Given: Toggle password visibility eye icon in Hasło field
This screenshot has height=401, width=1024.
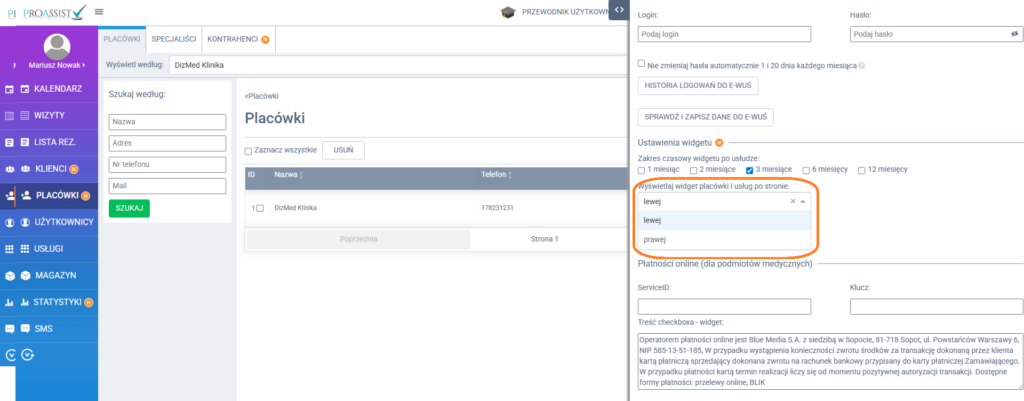Looking at the screenshot, I should click(x=1013, y=34).
